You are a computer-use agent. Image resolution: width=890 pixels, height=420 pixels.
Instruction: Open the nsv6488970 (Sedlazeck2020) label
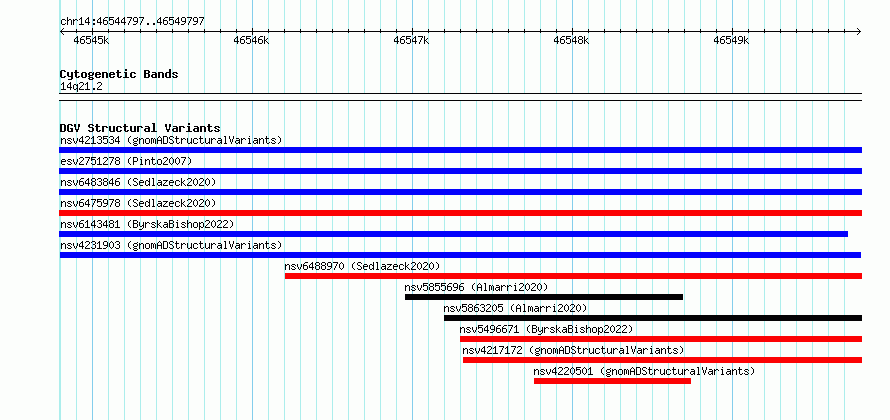click(x=363, y=266)
